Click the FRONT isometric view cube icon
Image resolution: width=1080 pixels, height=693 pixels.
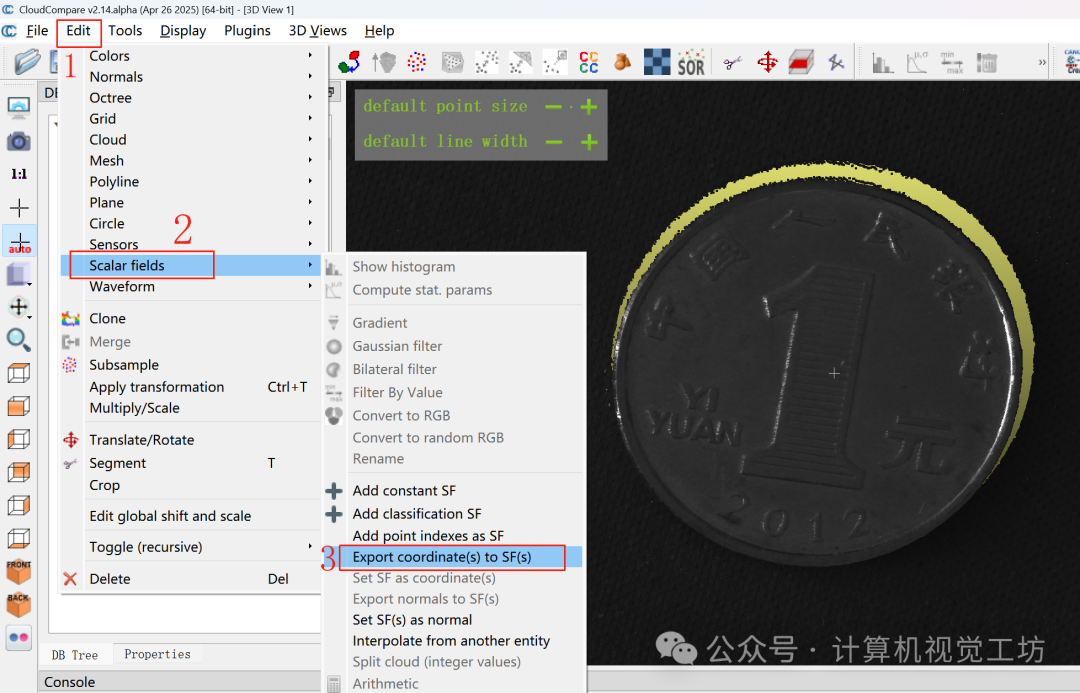[x=19, y=571]
